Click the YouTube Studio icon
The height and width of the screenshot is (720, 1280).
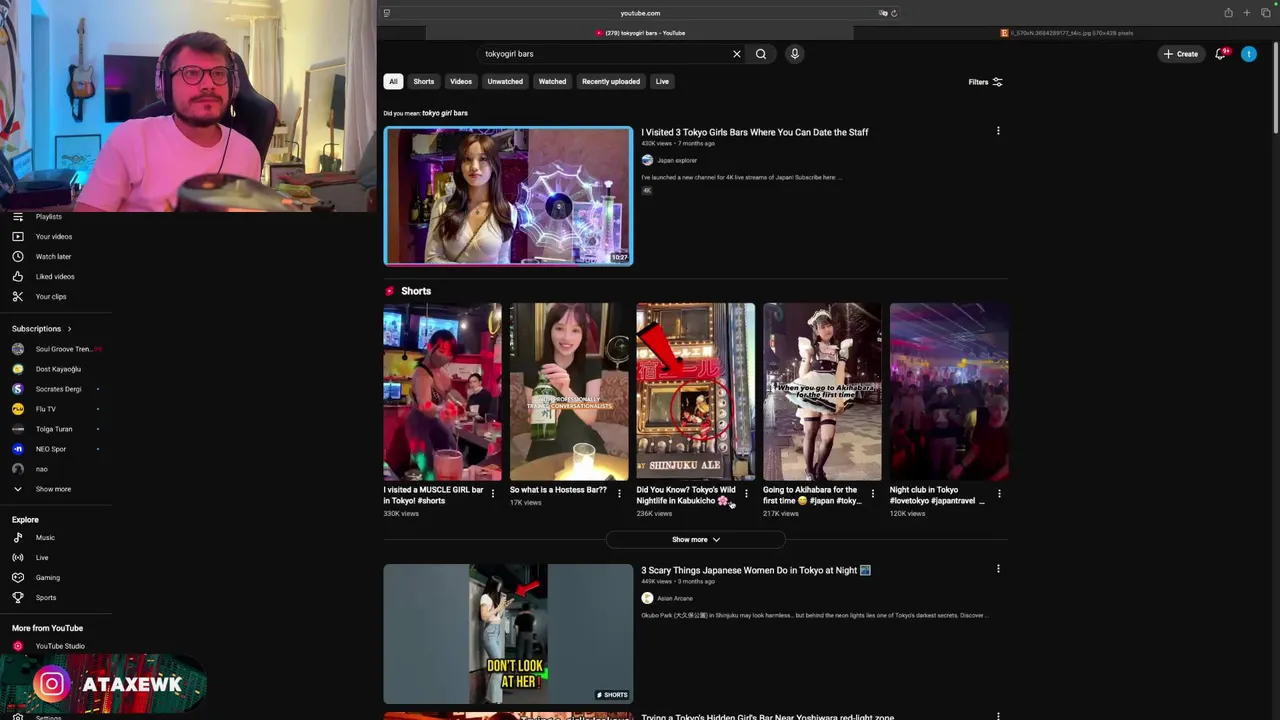pyautogui.click(x=18, y=646)
